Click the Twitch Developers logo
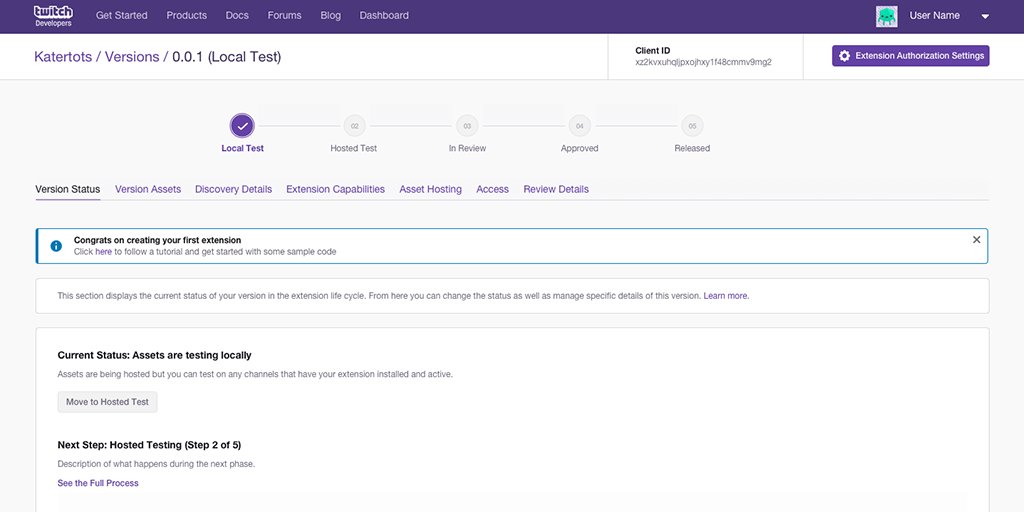The width and height of the screenshot is (1024, 512). (x=54, y=16)
